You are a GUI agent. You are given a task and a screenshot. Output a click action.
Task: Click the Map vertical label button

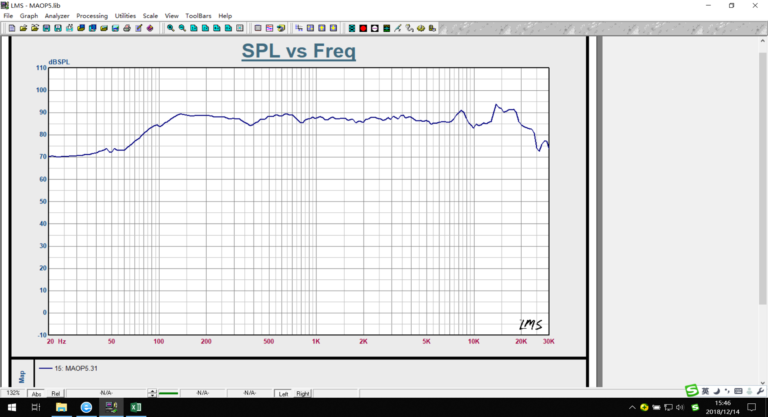point(23,376)
